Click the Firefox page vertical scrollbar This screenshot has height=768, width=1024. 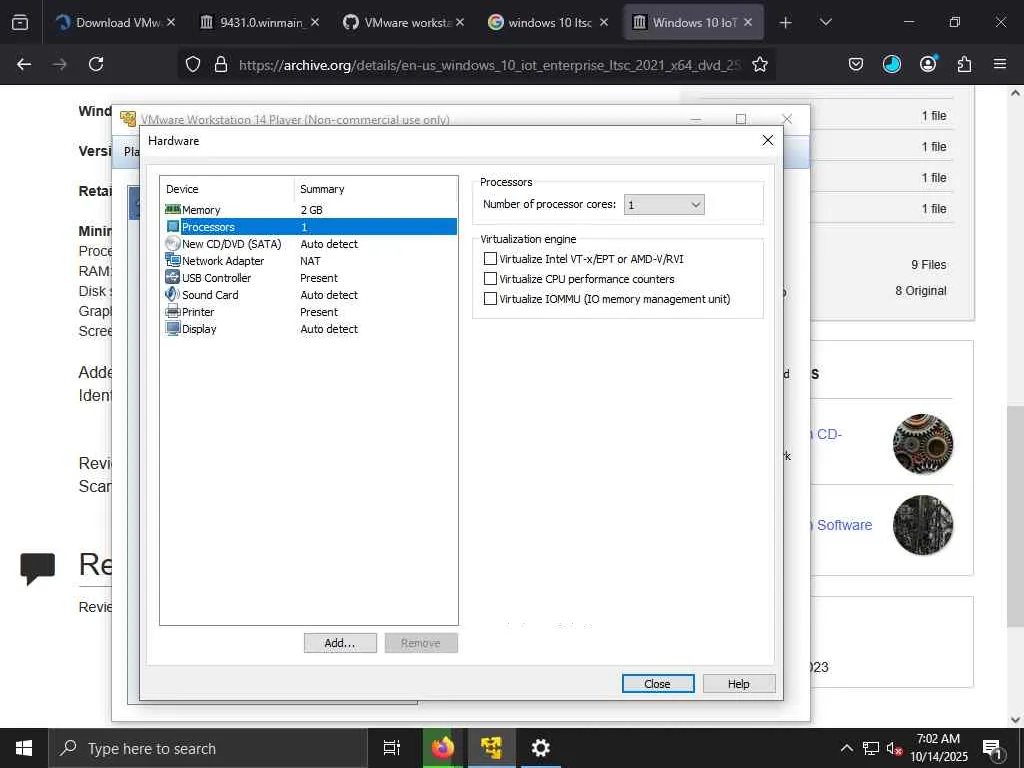tap(1015, 516)
